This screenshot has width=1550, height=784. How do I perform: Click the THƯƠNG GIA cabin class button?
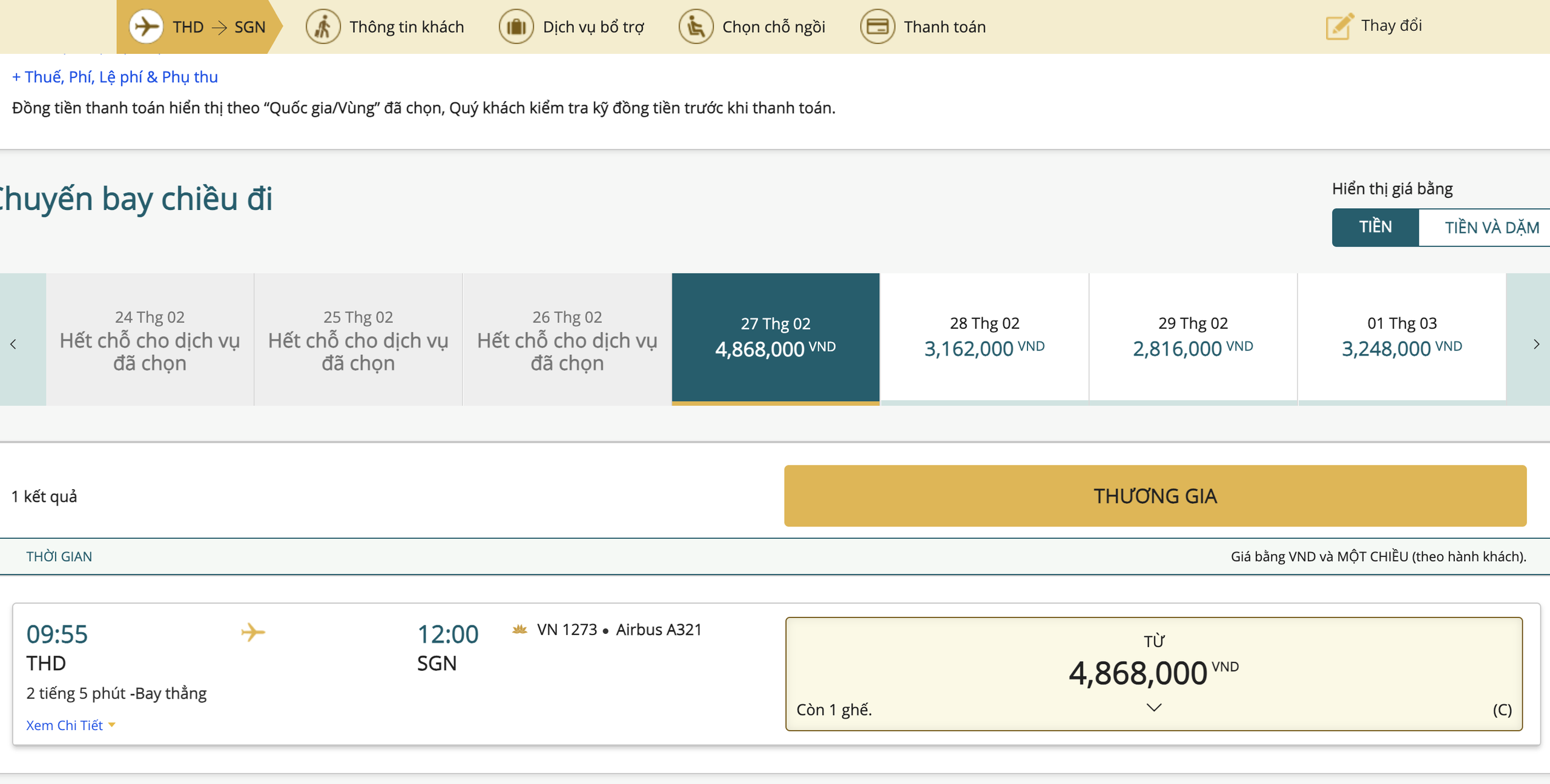click(x=1155, y=496)
